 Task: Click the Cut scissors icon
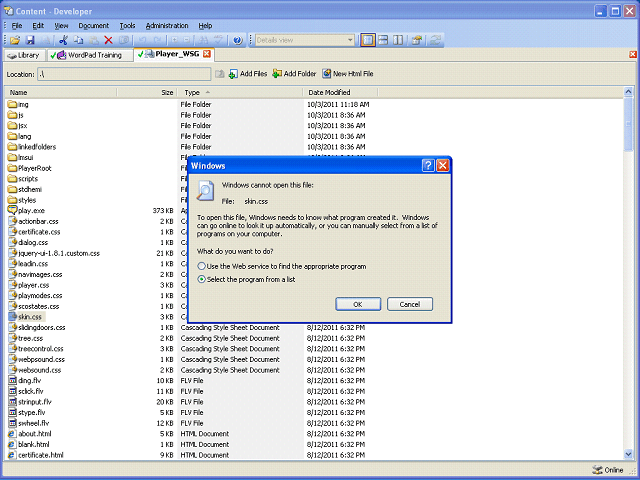pos(63,40)
